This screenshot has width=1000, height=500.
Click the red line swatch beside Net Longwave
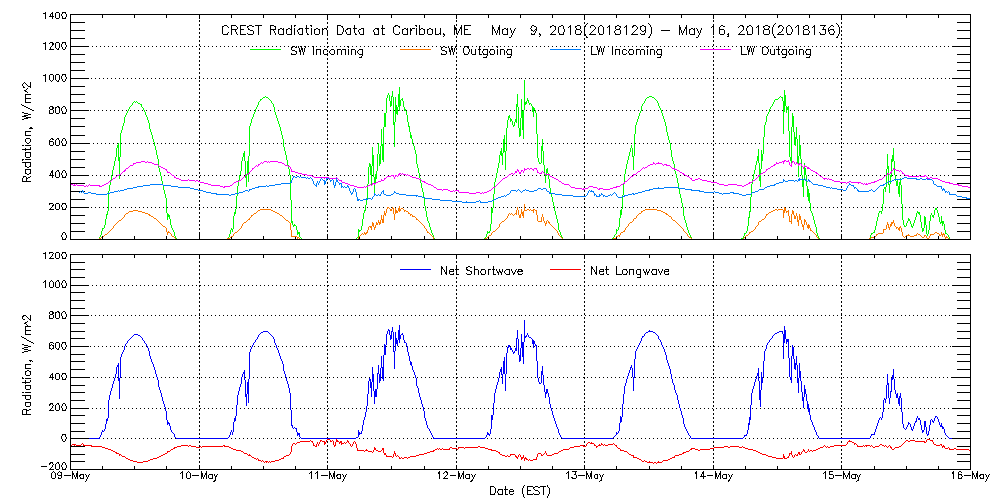568,270
